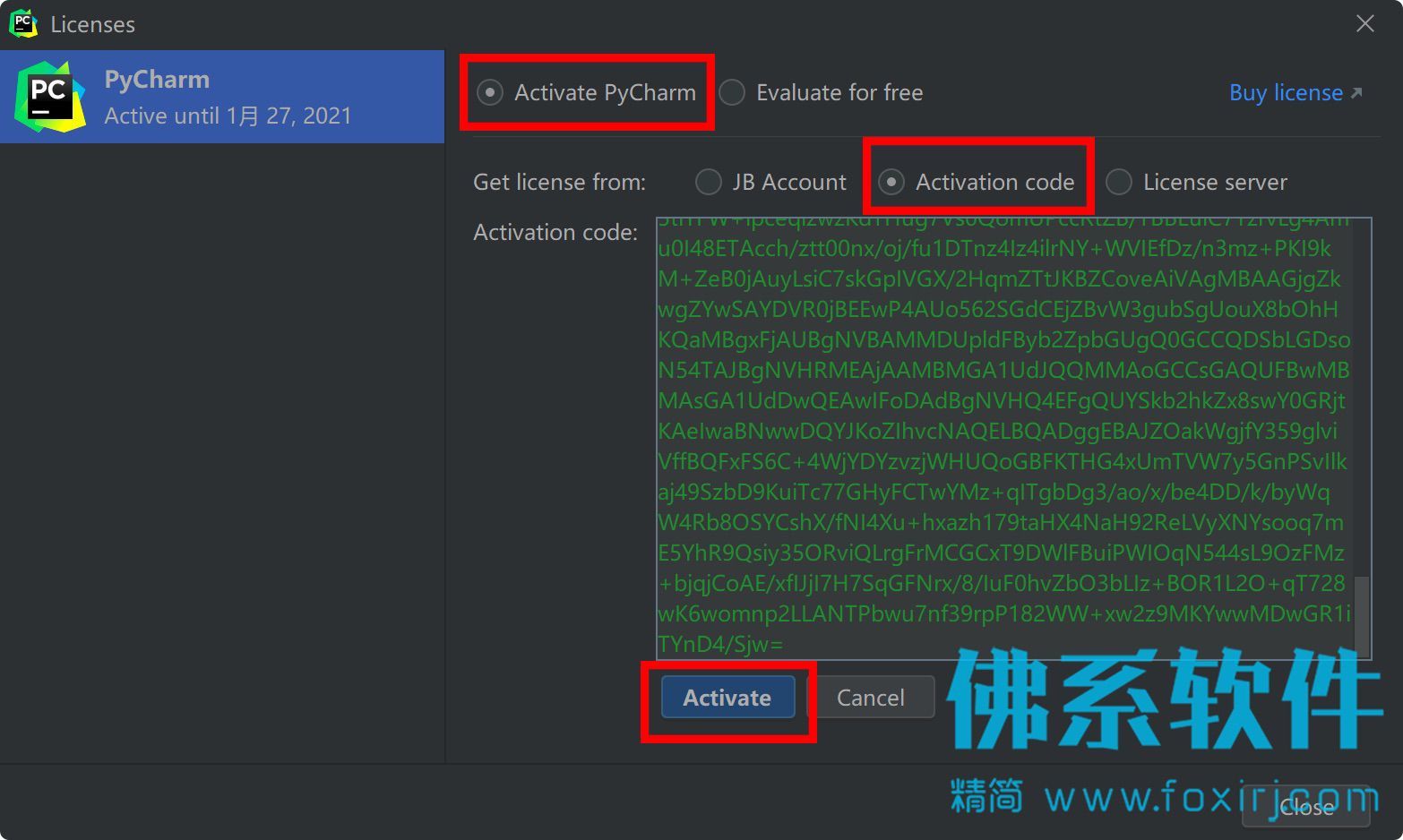Click the external arrow icon beside Buy license
This screenshot has height=840, width=1403.
tap(1356, 92)
